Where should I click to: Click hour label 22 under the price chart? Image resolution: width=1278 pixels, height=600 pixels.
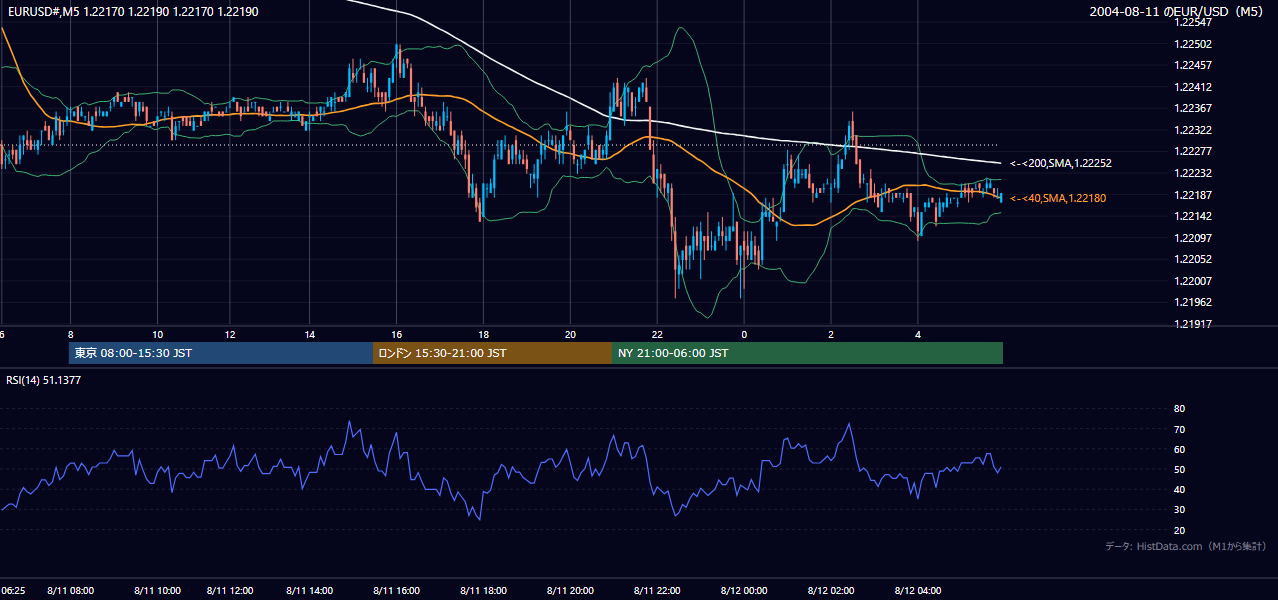tap(657, 334)
